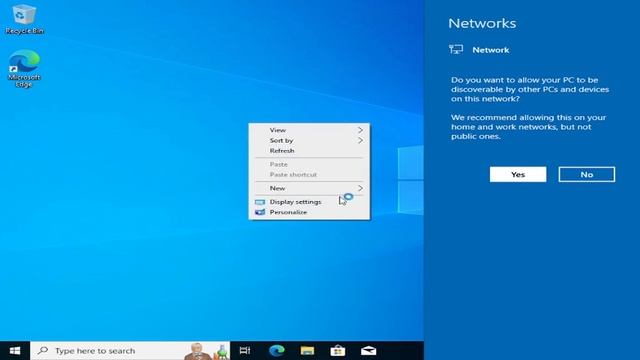Expand the View submenu arrow
The width and height of the screenshot is (640, 360).
coord(360,130)
